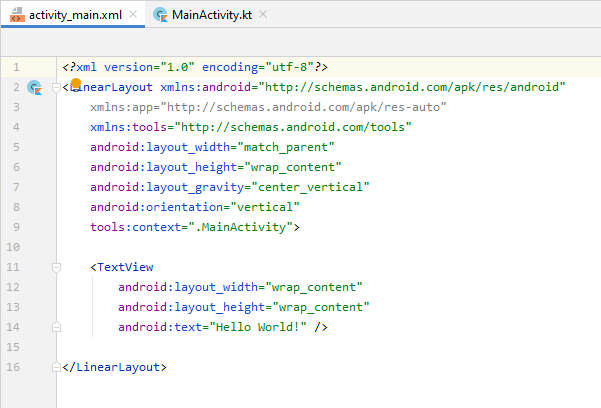Click the Kotlin class icon on MainActivity.kt tab
The width and height of the screenshot is (601, 408).
click(x=160, y=15)
